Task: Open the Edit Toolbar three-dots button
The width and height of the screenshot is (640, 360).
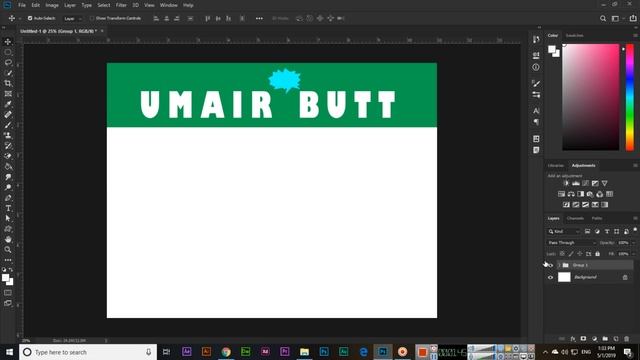Action: pos(8,260)
